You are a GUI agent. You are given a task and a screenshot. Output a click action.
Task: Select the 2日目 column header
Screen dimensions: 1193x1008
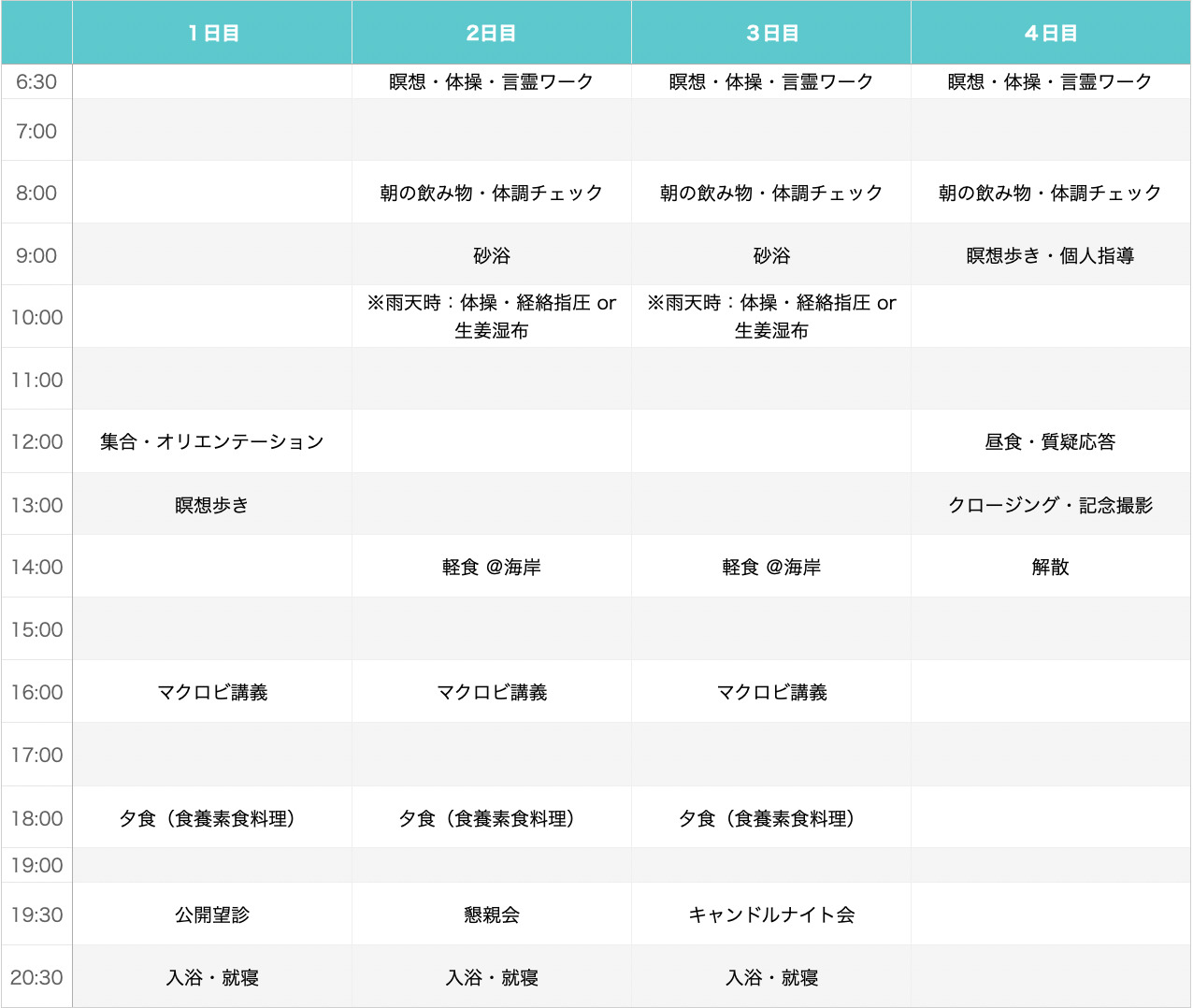point(491,33)
